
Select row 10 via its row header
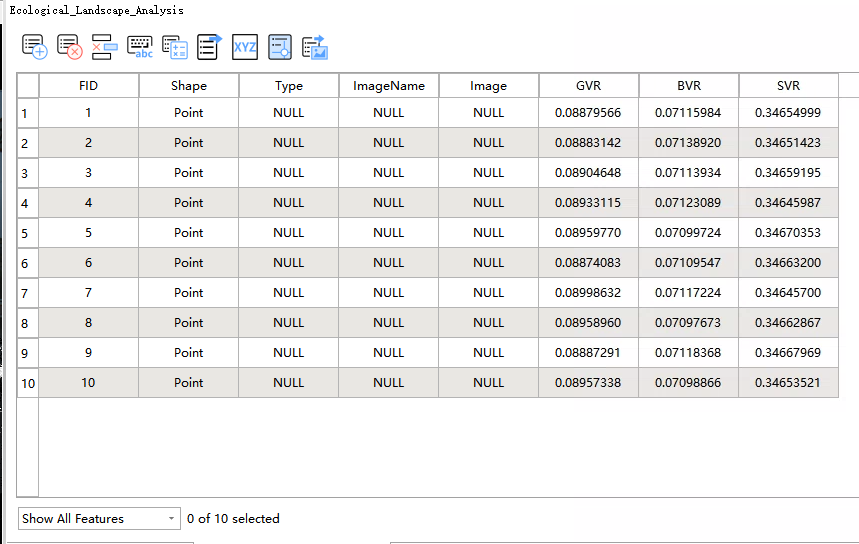click(x=27, y=383)
